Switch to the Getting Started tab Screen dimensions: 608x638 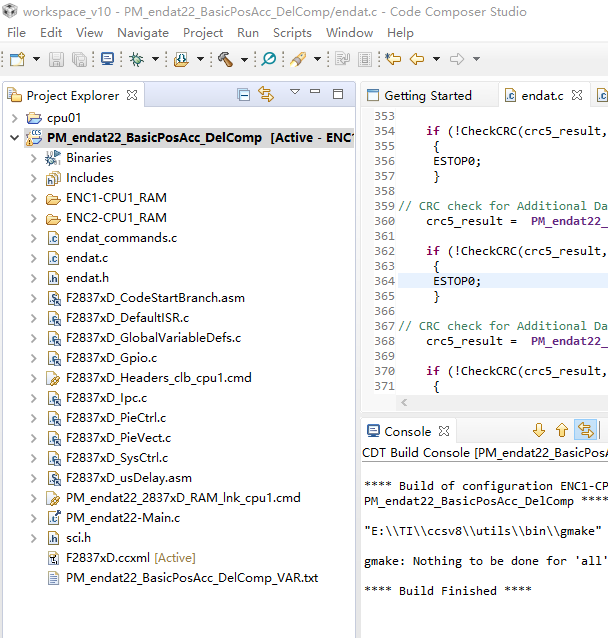click(x=427, y=96)
